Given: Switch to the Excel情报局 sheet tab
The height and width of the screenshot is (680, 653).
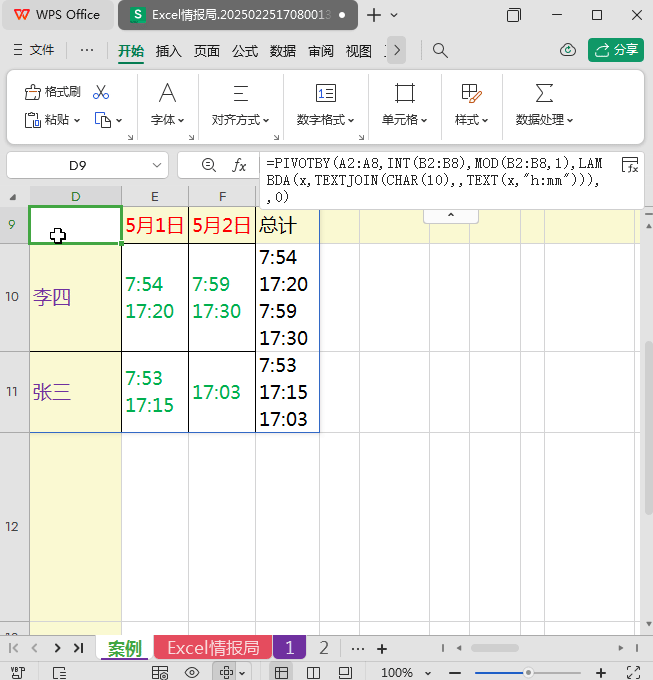Looking at the screenshot, I should tap(212, 648).
